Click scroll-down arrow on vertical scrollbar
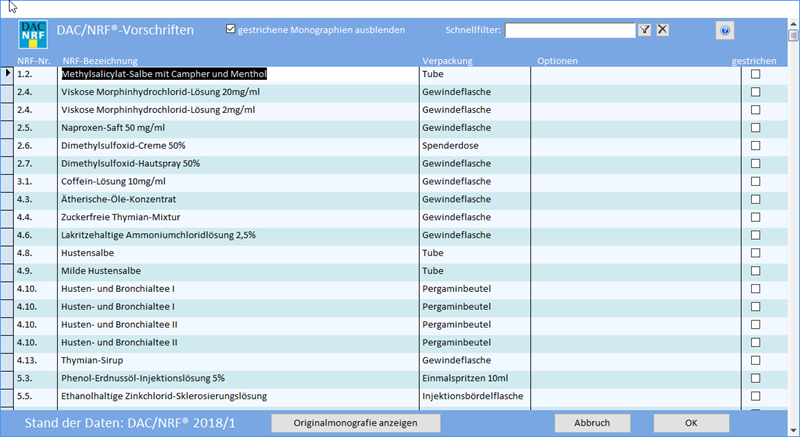The height and width of the screenshot is (437, 800). pyautogui.click(x=792, y=430)
